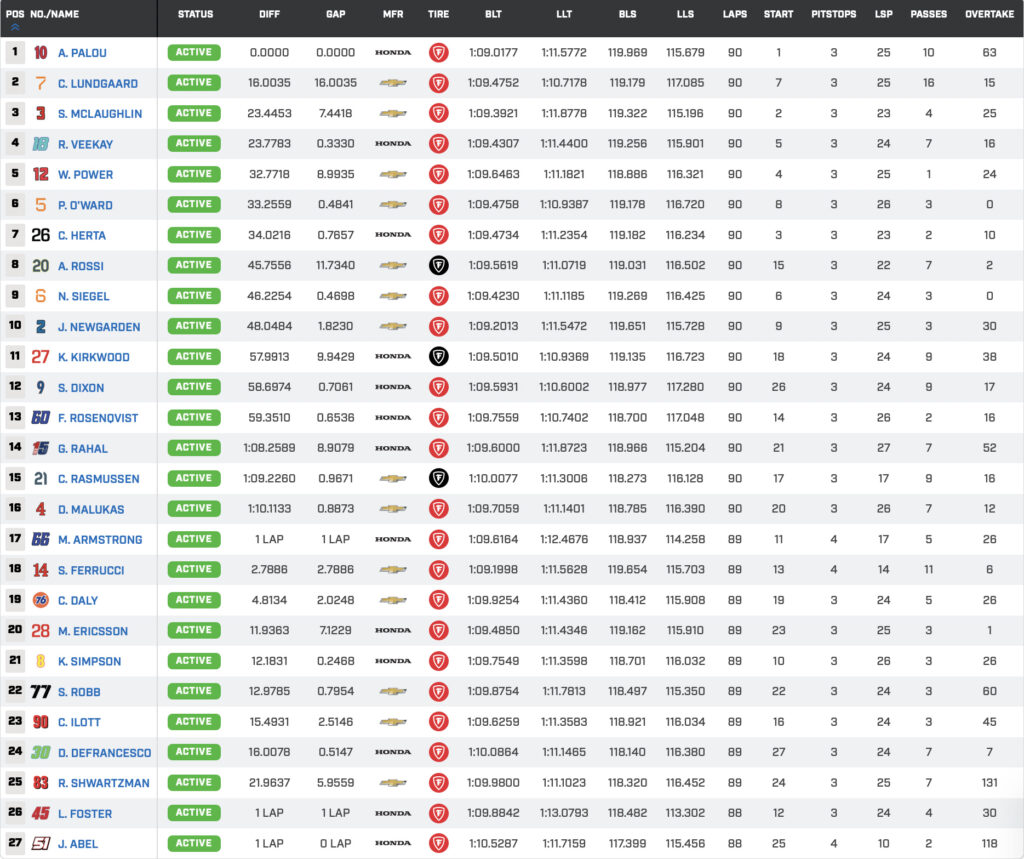Viewport: 1024px width, 859px height.
Task: Click the red Firestone tire icon for S. Ferrucci
Action: pos(439,570)
